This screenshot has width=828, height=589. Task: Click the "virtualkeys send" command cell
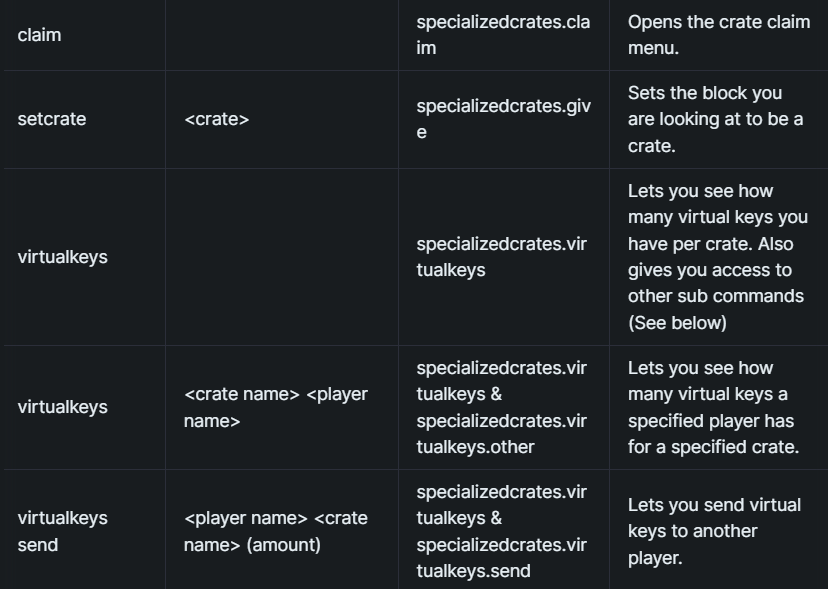(62, 531)
